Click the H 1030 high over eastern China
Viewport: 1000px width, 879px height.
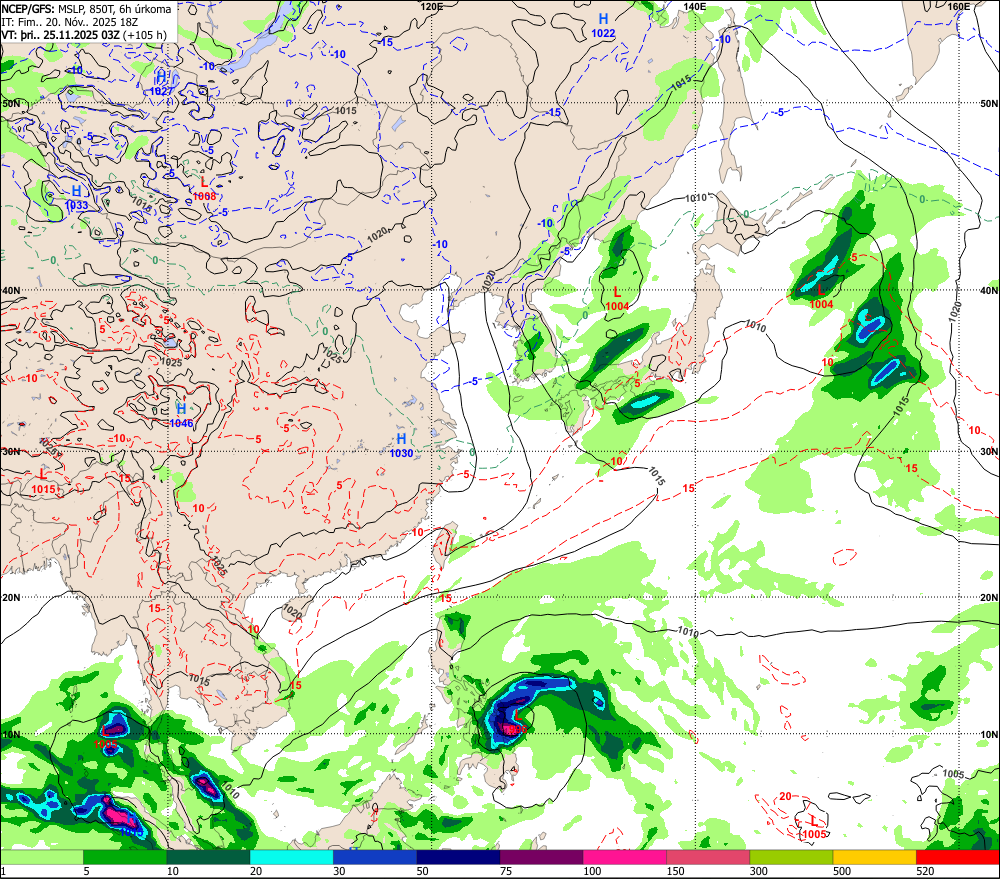(x=401, y=445)
